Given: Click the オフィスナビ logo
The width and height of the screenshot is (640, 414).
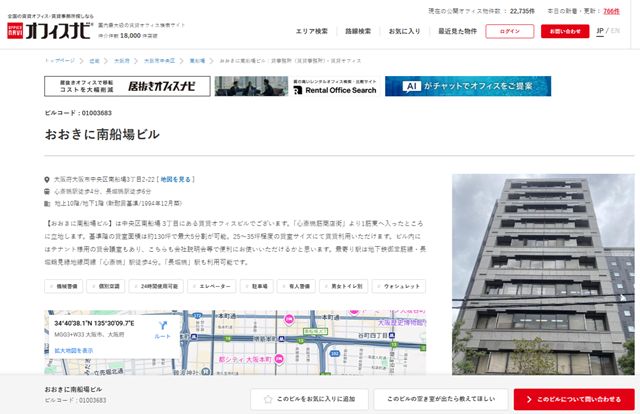Looking at the screenshot, I should 52,25.
